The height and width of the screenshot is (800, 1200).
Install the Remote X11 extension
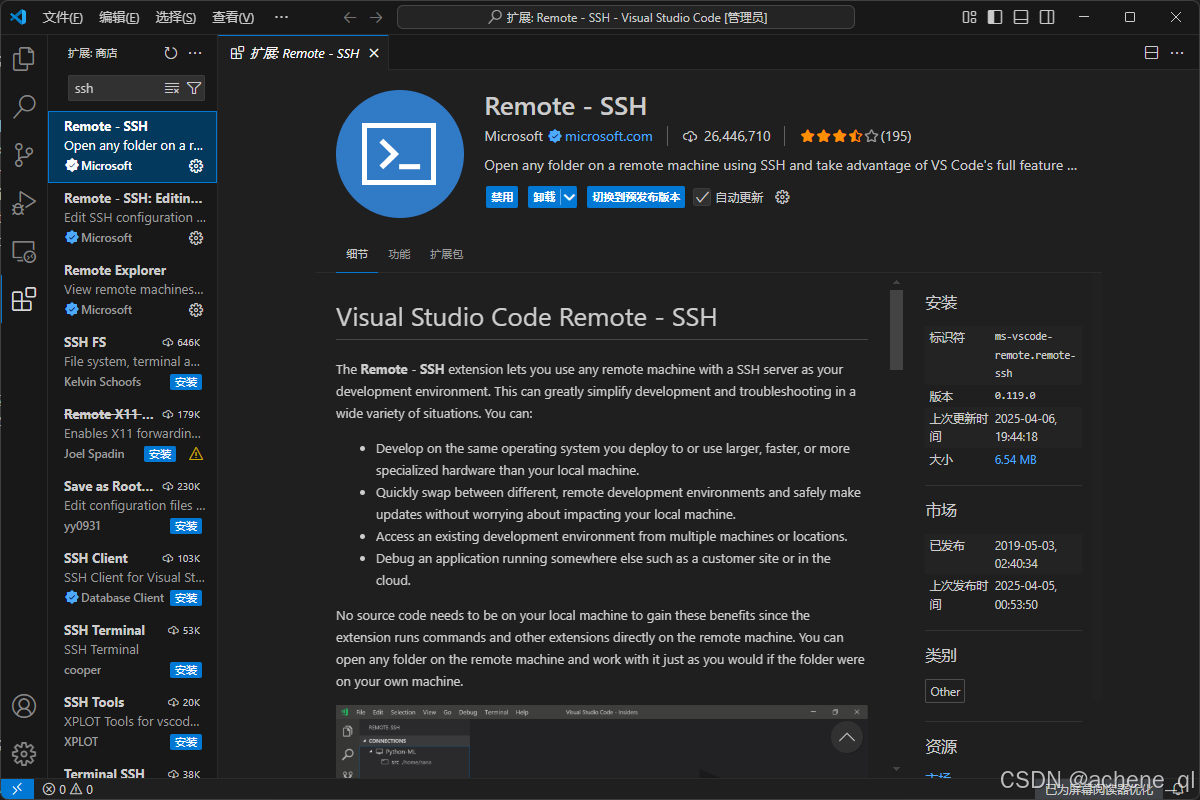pyautogui.click(x=160, y=454)
